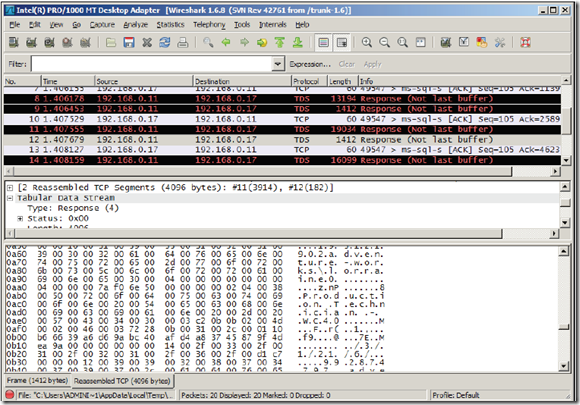Save the capture with floppy disk icon
580x405 pixels.
click(x=129, y=43)
